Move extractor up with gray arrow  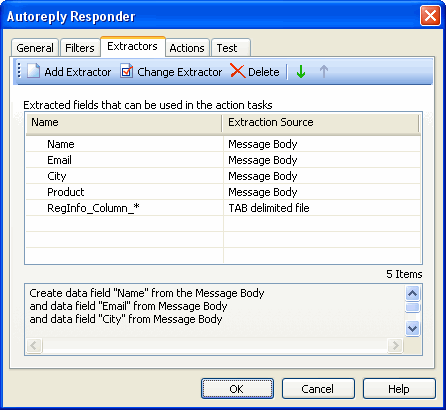point(324,71)
